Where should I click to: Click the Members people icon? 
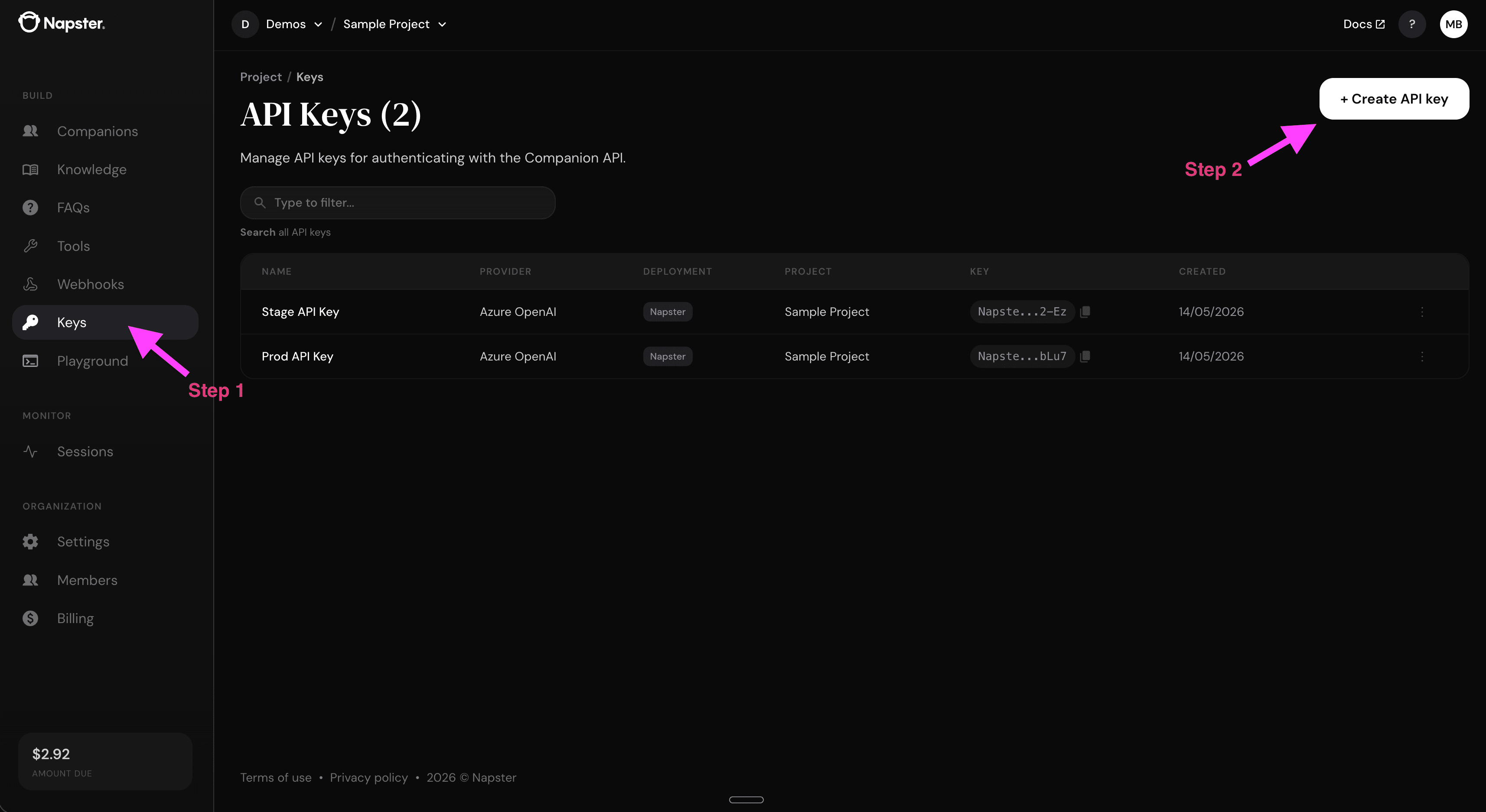click(x=31, y=580)
